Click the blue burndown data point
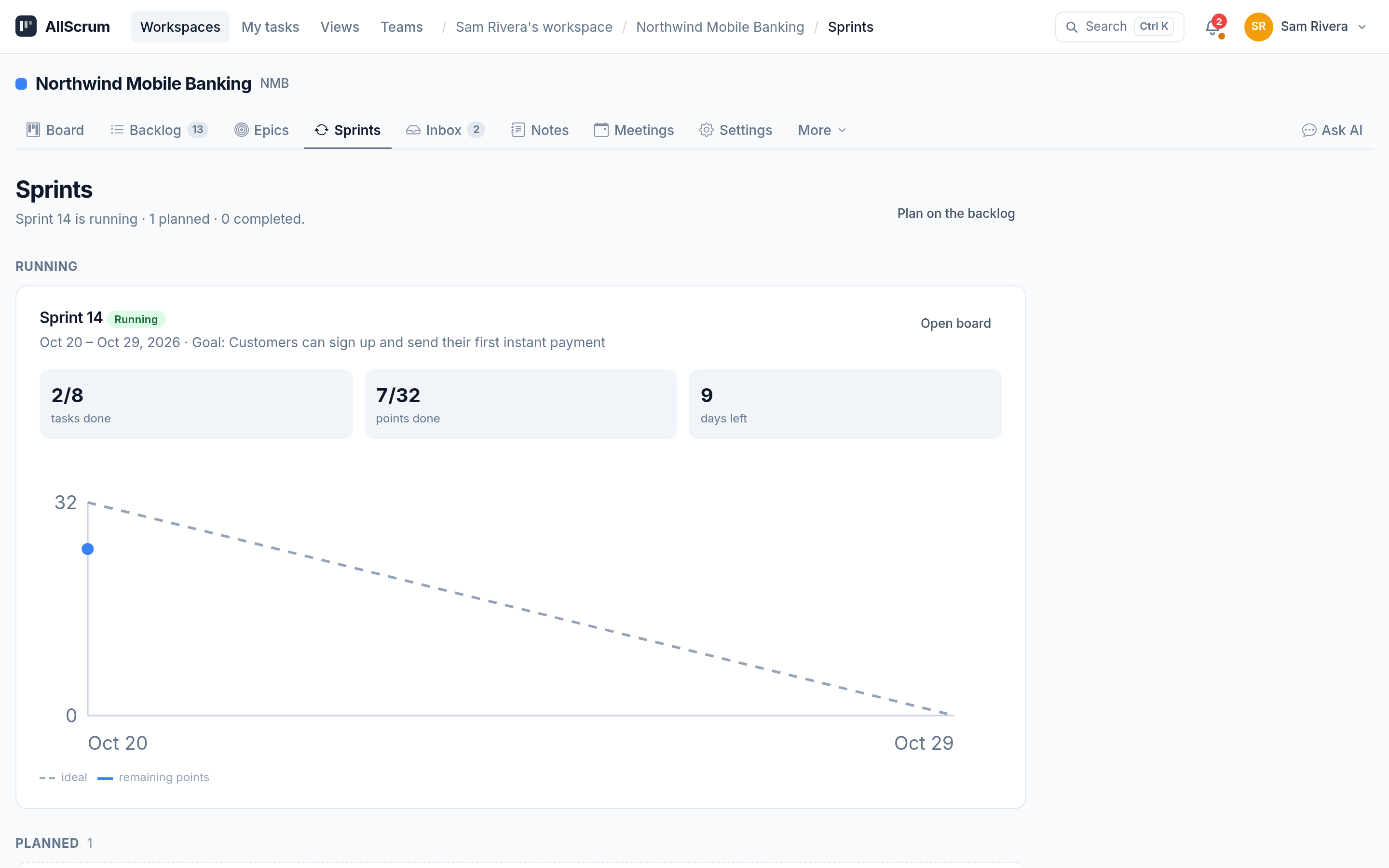The image size is (1389, 868). pos(88,549)
